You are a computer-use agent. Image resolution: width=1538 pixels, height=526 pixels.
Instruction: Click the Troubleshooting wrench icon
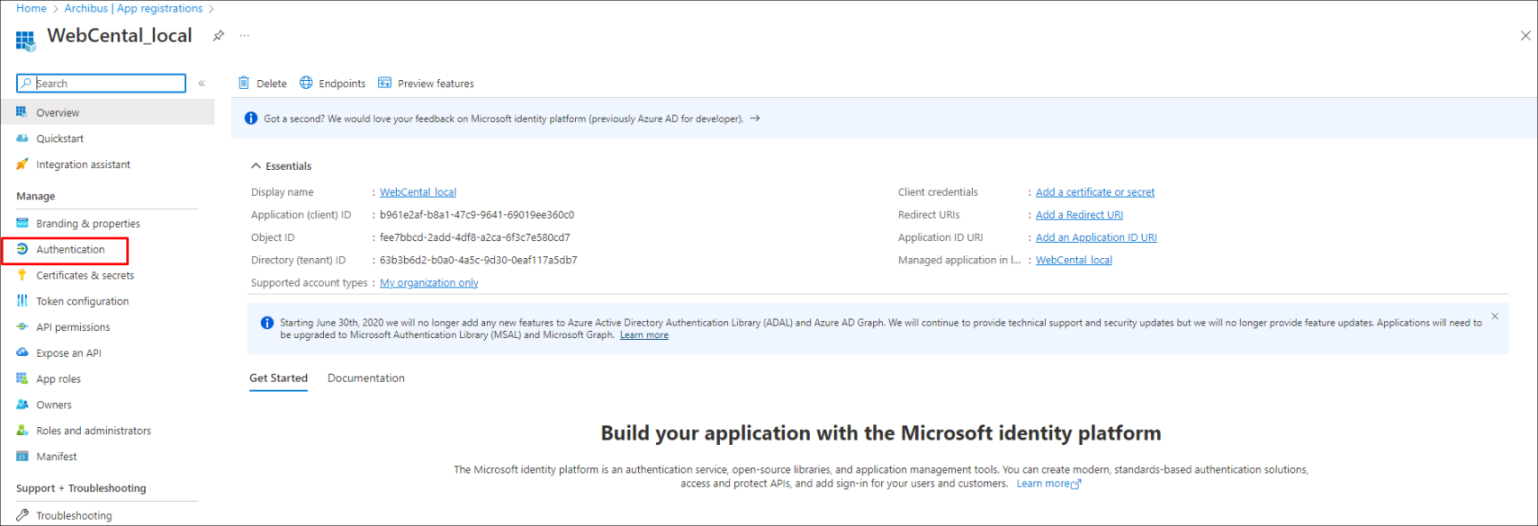(22, 516)
